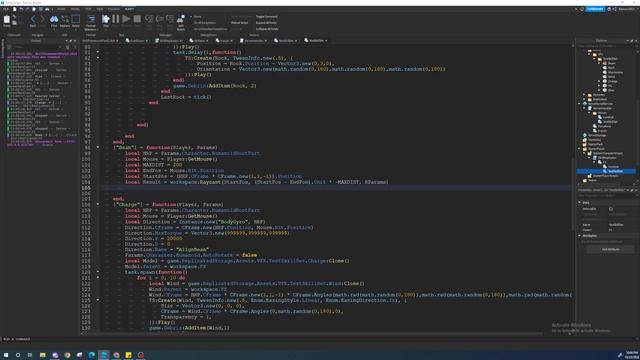Click the Name property value field
The width and height of the screenshot is (640, 360).
[x=622, y=224]
